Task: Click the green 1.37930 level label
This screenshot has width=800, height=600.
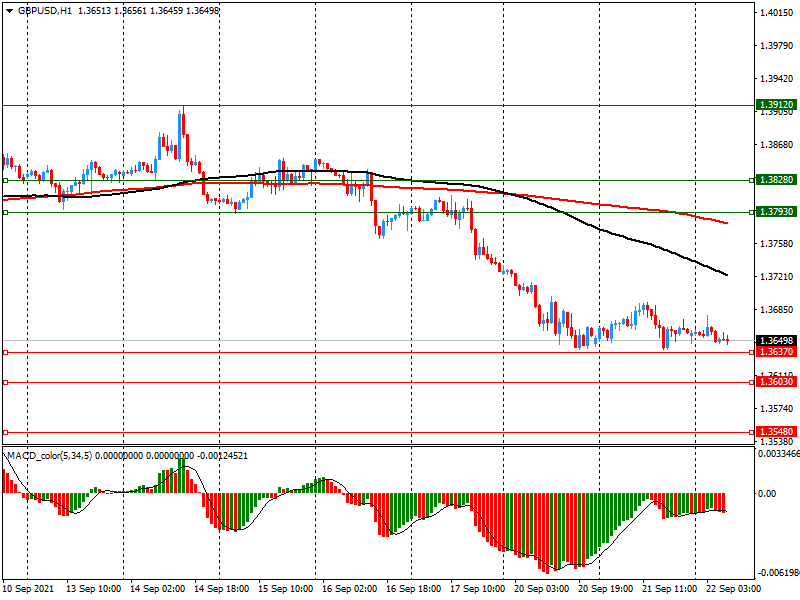Action: tap(776, 212)
